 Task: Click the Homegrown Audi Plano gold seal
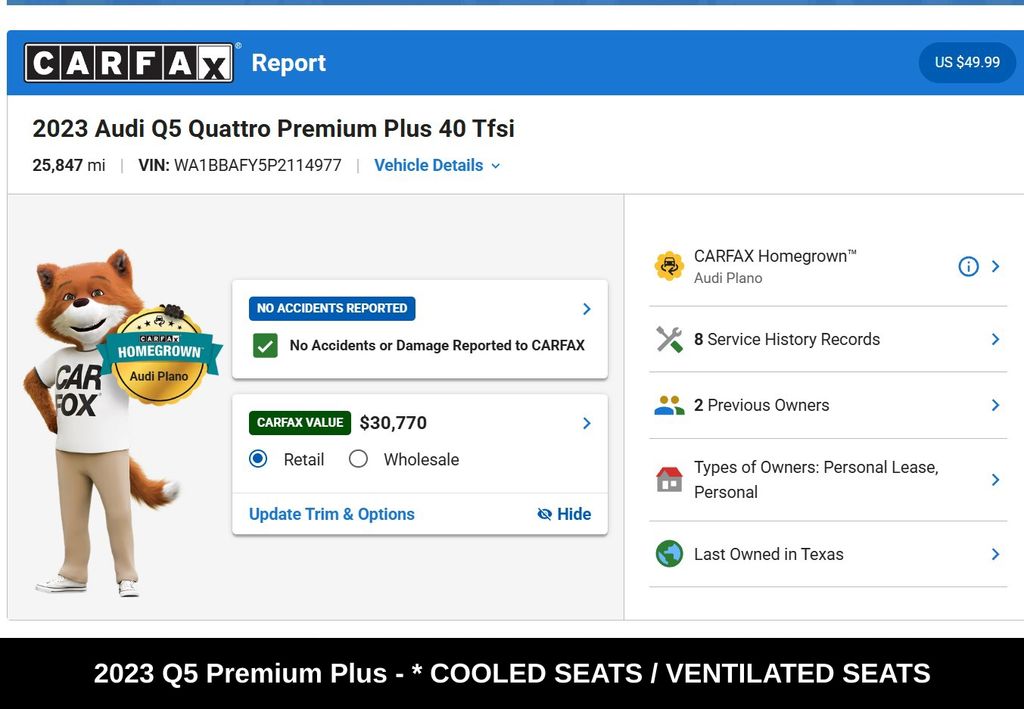pyautogui.click(x=159, y=355)
